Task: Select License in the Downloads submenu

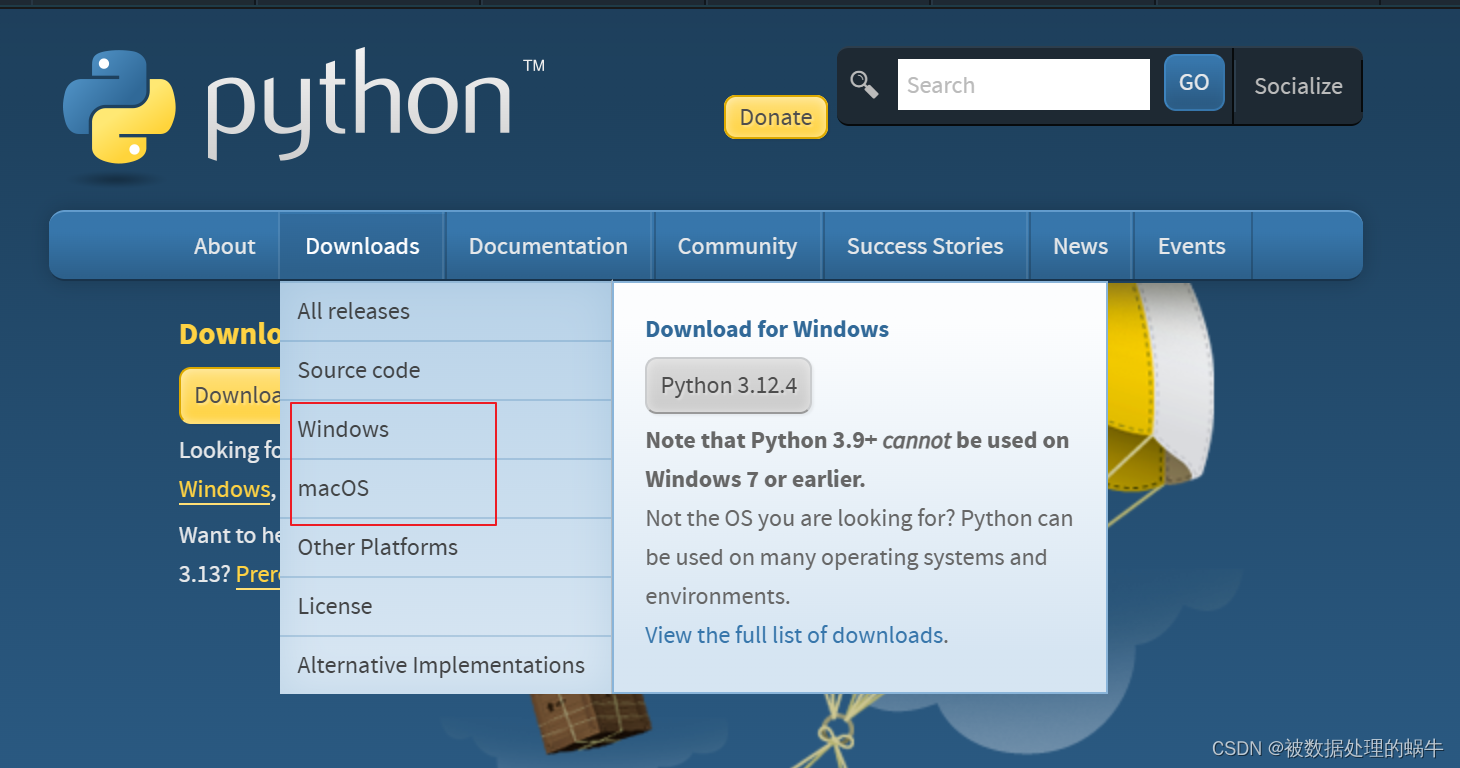Action: click(x=446, y=606)
